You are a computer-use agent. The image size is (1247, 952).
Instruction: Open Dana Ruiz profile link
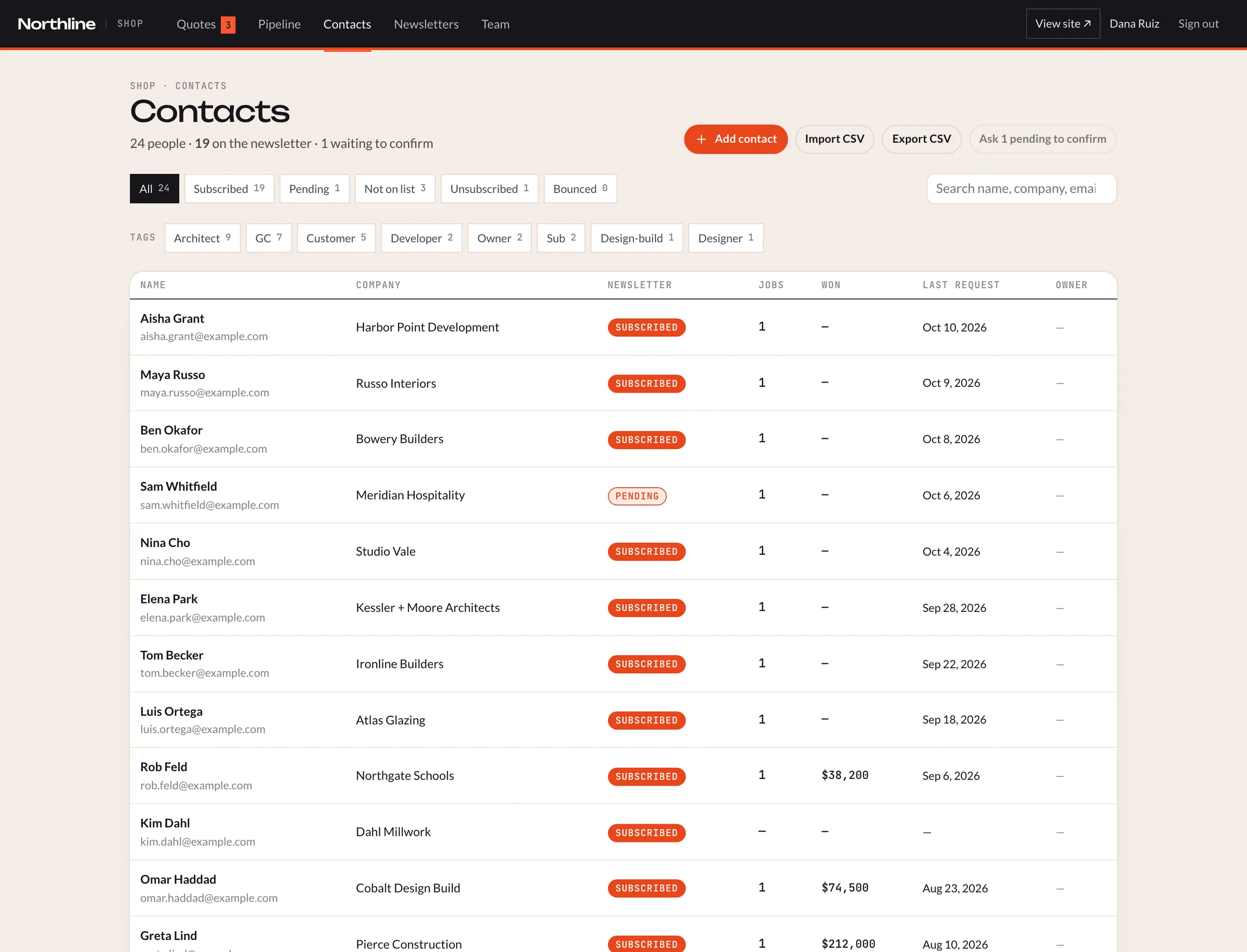(x=1134, y=24)
